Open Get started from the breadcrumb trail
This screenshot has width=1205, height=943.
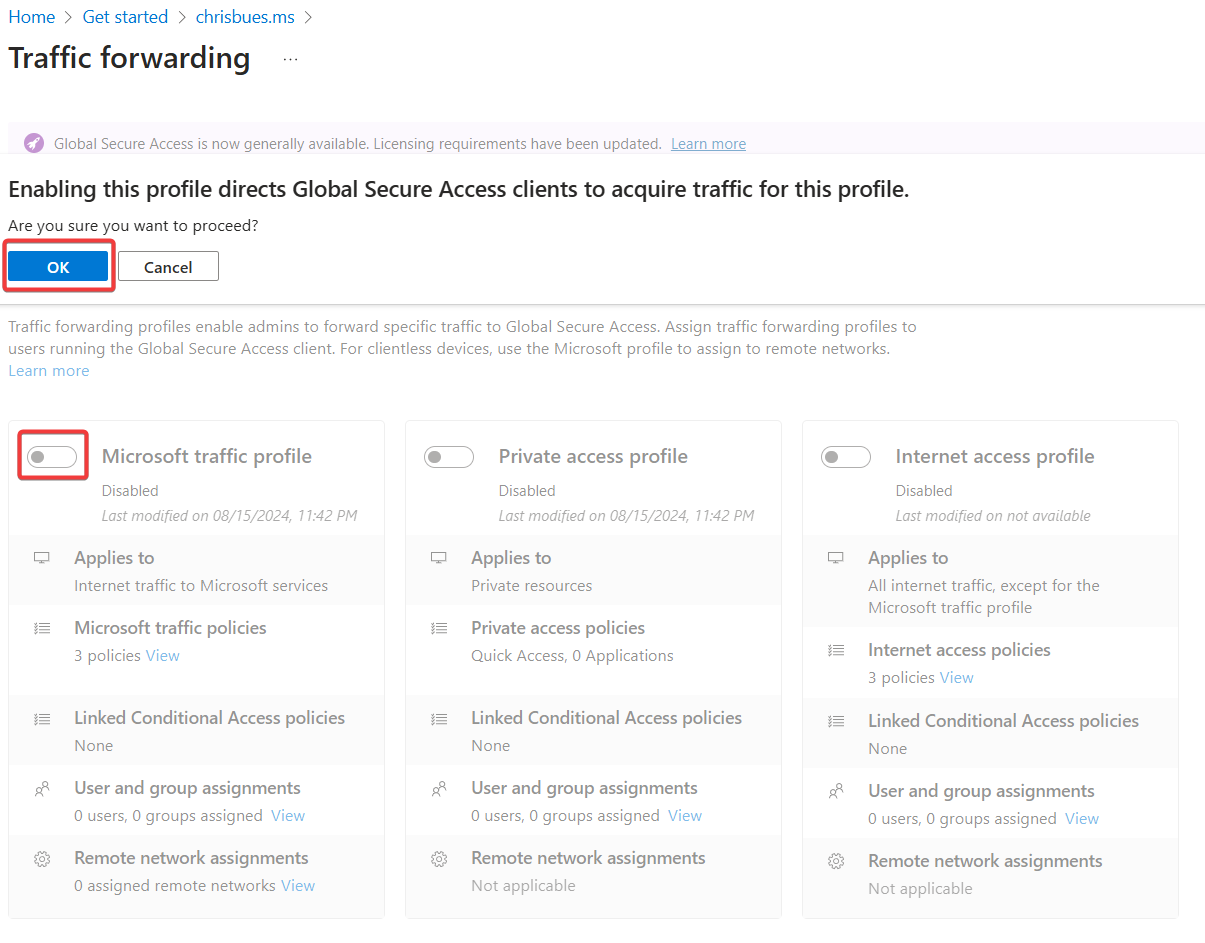125,16
